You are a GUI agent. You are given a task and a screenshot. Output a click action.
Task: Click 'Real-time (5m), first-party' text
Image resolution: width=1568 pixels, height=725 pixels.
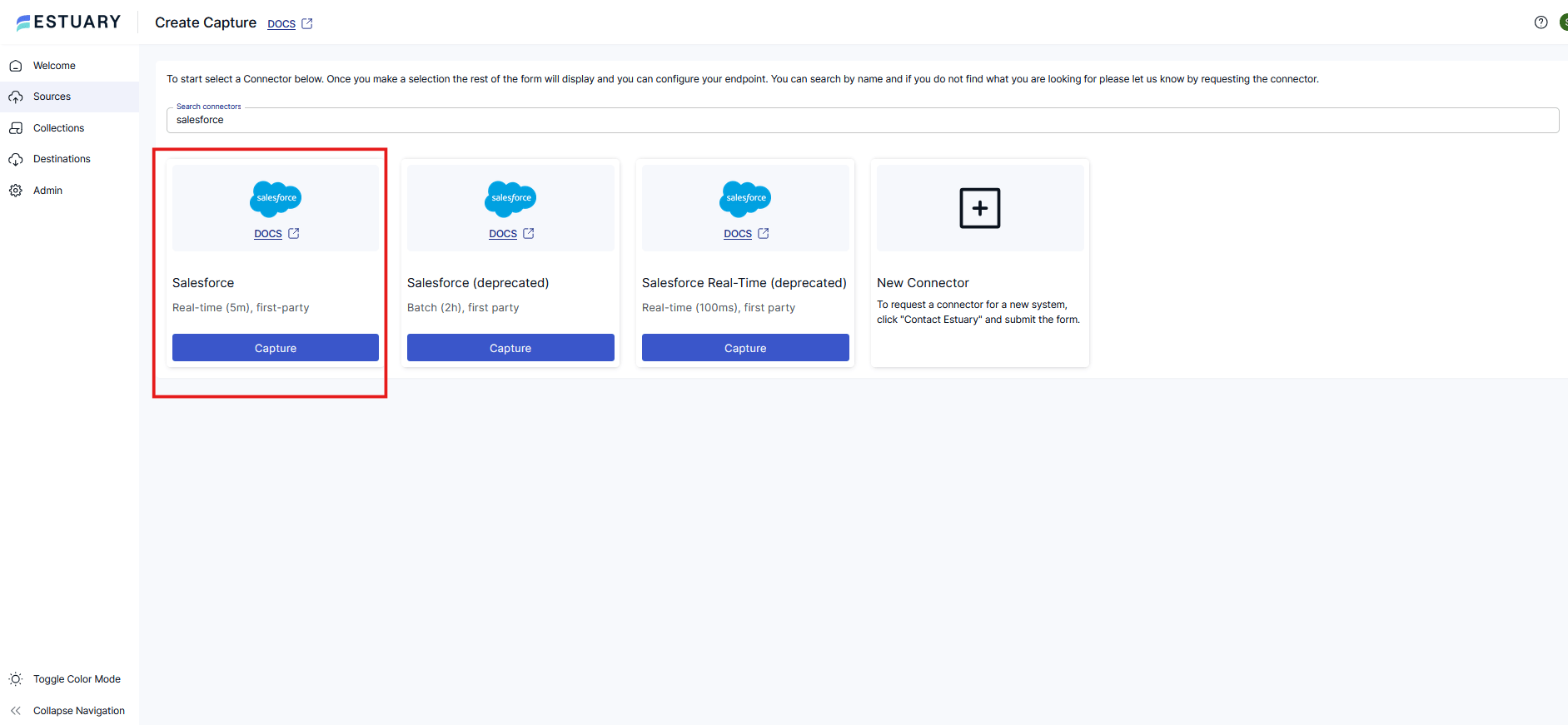tap(241, 308)
